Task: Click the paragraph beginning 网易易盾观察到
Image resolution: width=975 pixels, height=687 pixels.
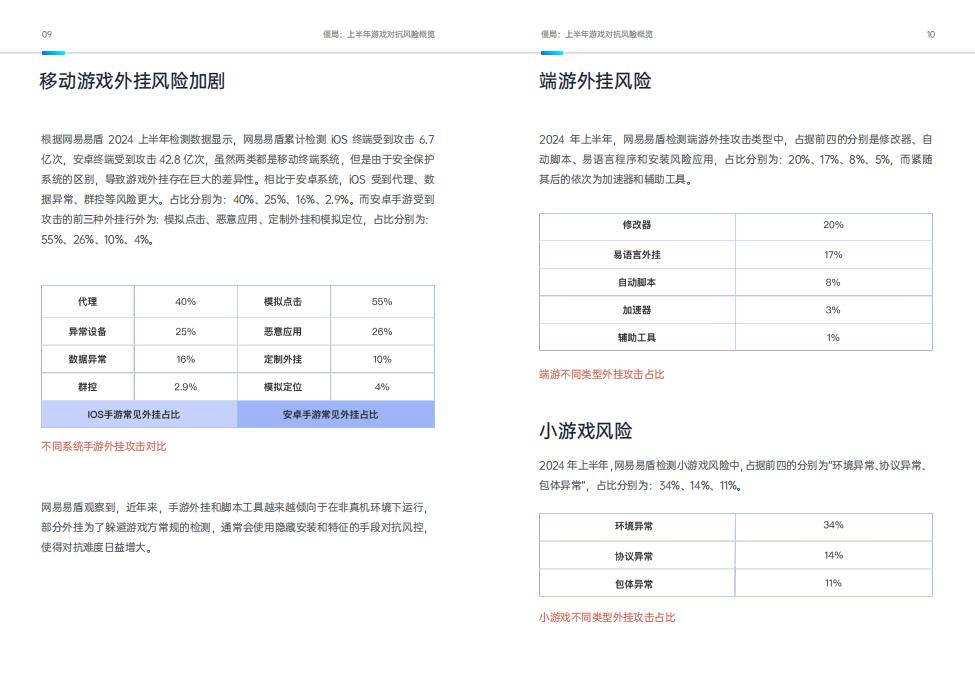Action: coord(234,527)
